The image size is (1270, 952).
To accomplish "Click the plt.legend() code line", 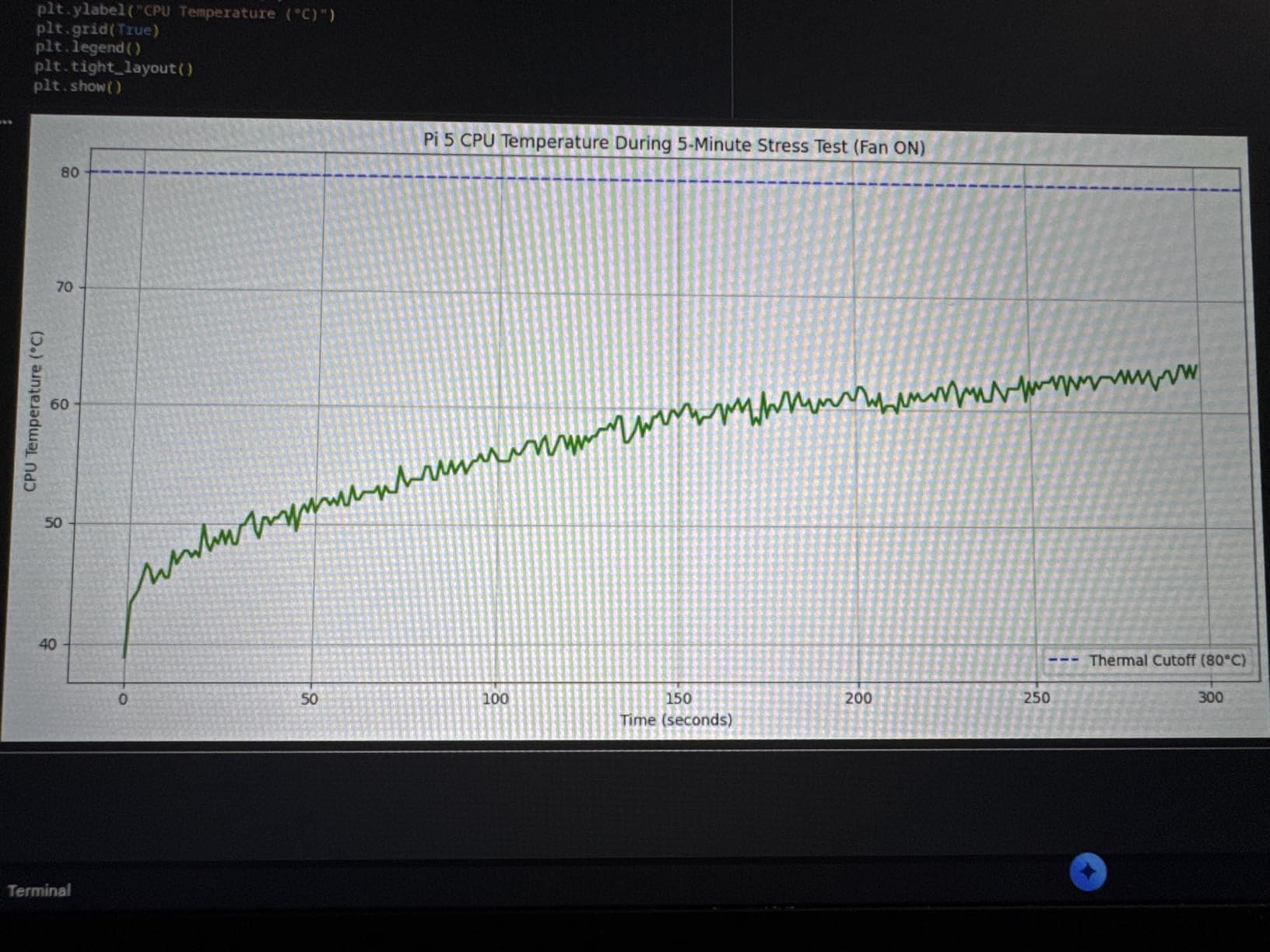I will click(x=84, y=49).
